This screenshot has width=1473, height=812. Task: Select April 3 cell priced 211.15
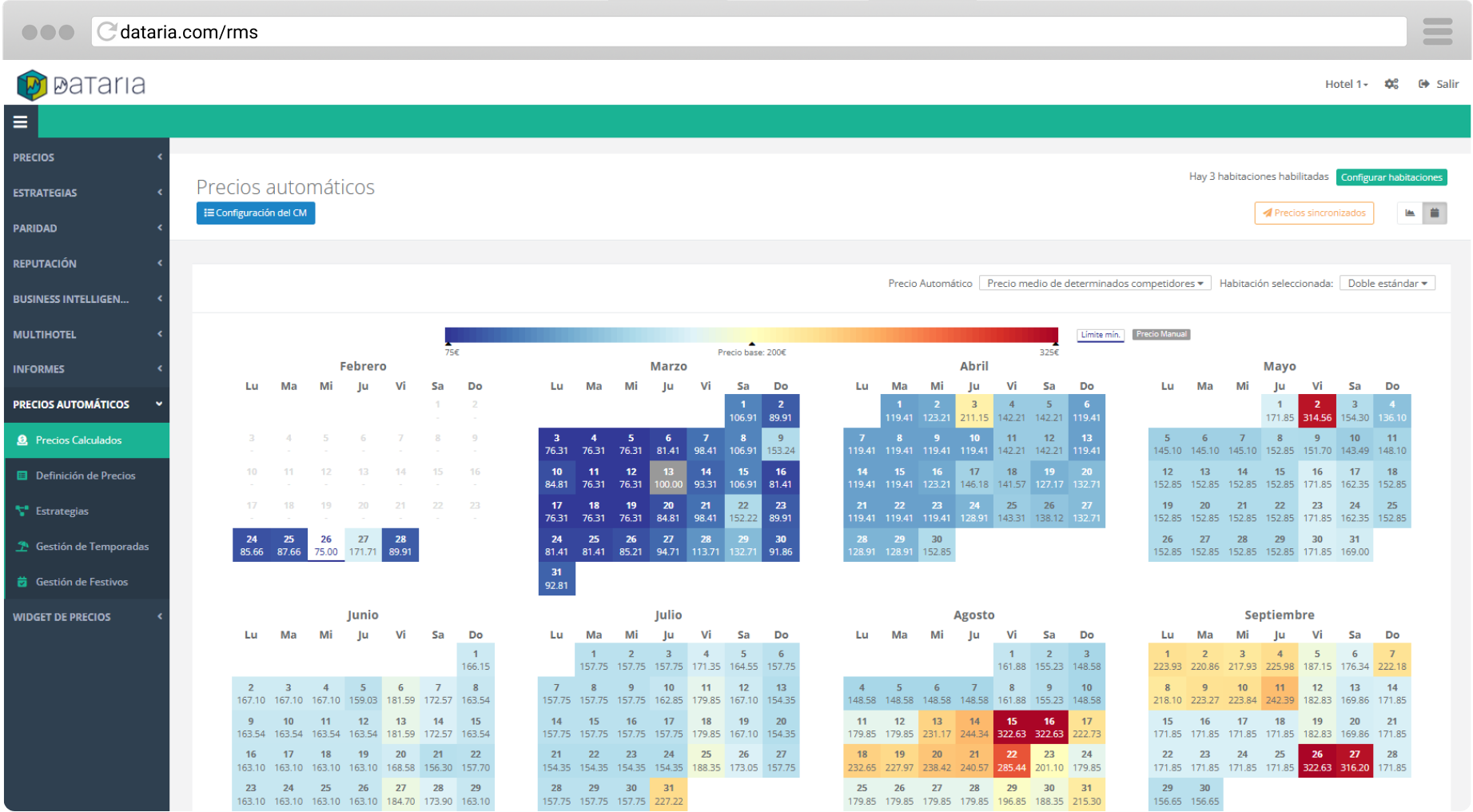point(974,411)
